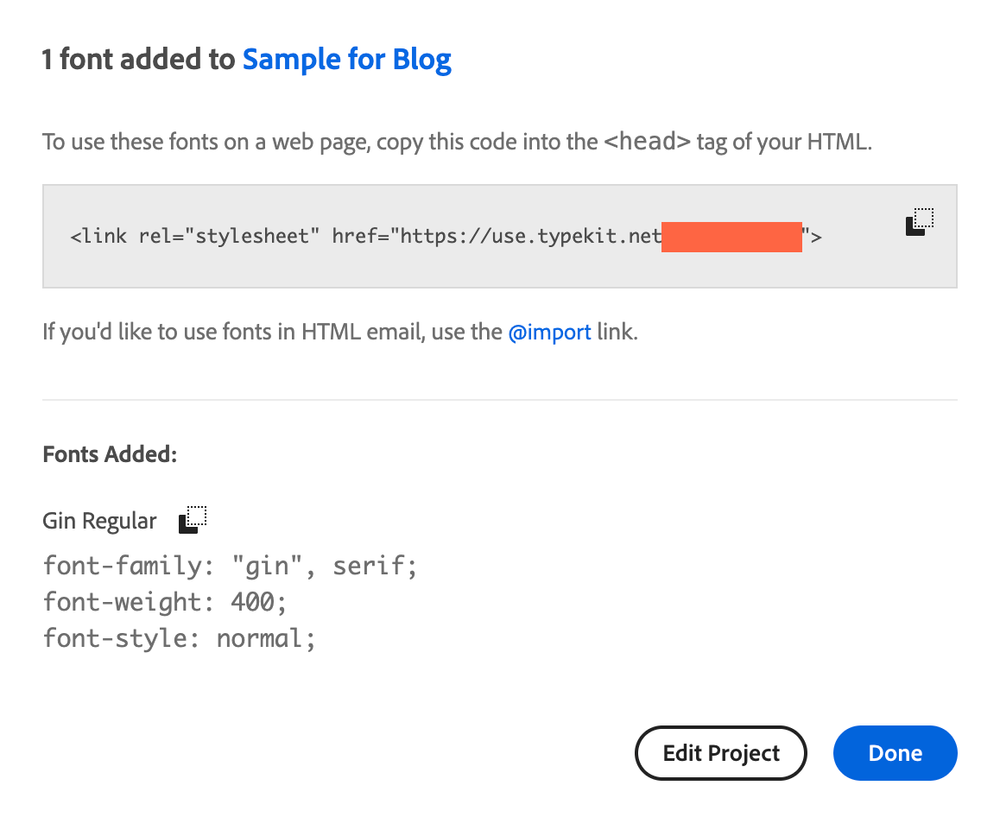Copy the embed code using the copy icon

click(919, 222)
